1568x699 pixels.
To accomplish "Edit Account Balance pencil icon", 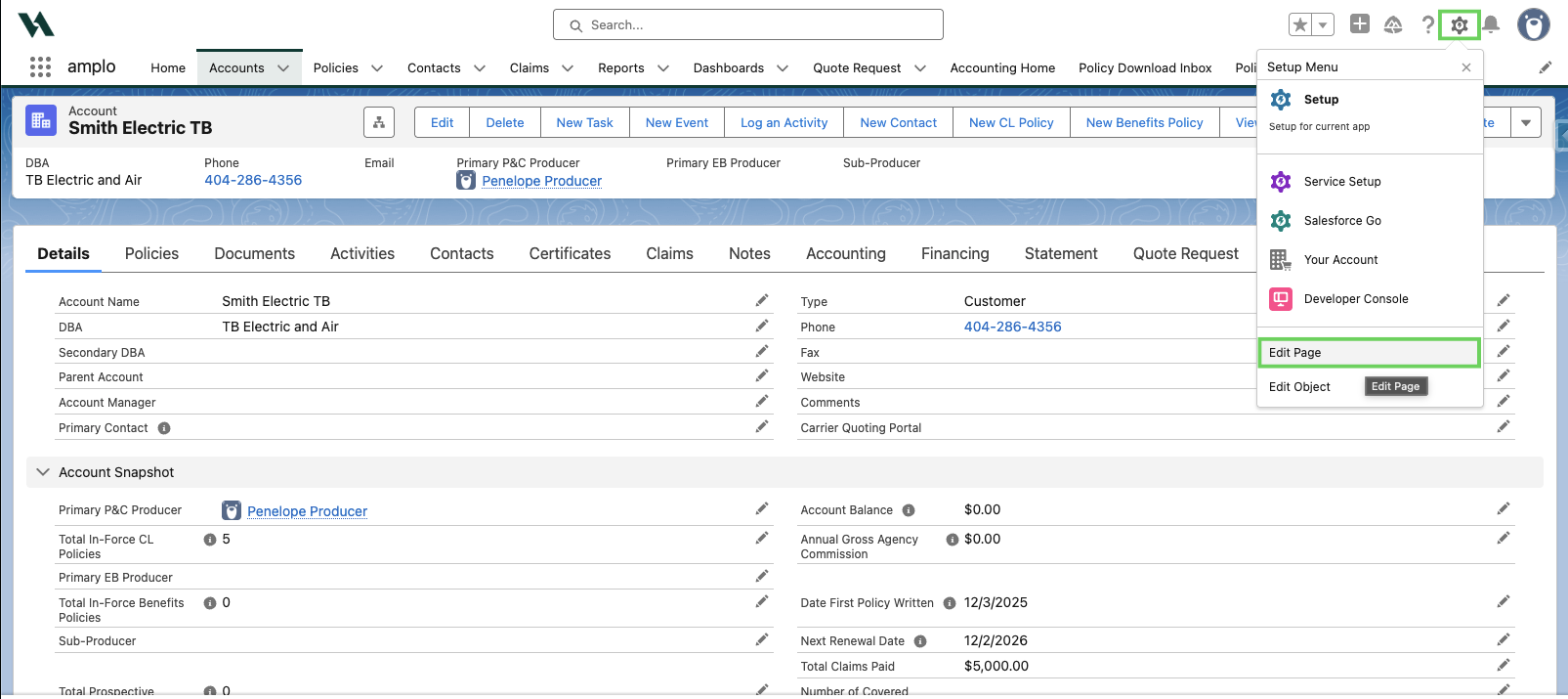I will 1504,508.
